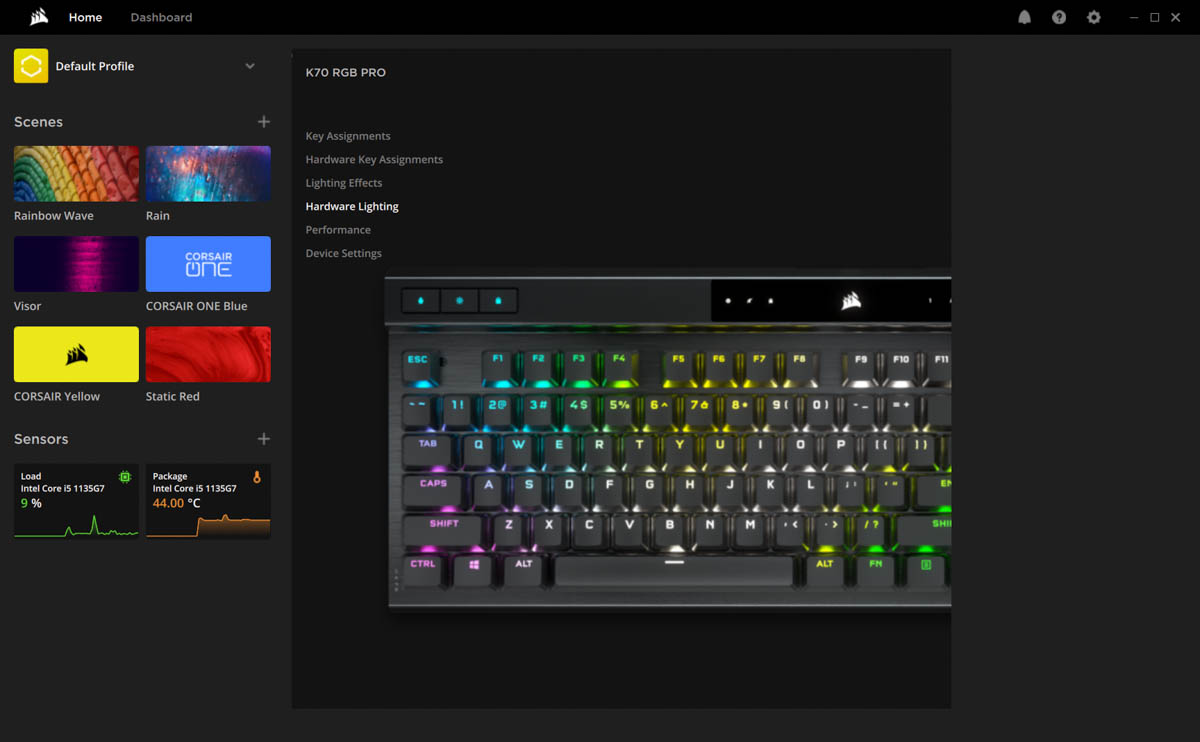Screen dimensions: 1200x742
Task: Open Device Settings menu item
Action: coord(344,253)
